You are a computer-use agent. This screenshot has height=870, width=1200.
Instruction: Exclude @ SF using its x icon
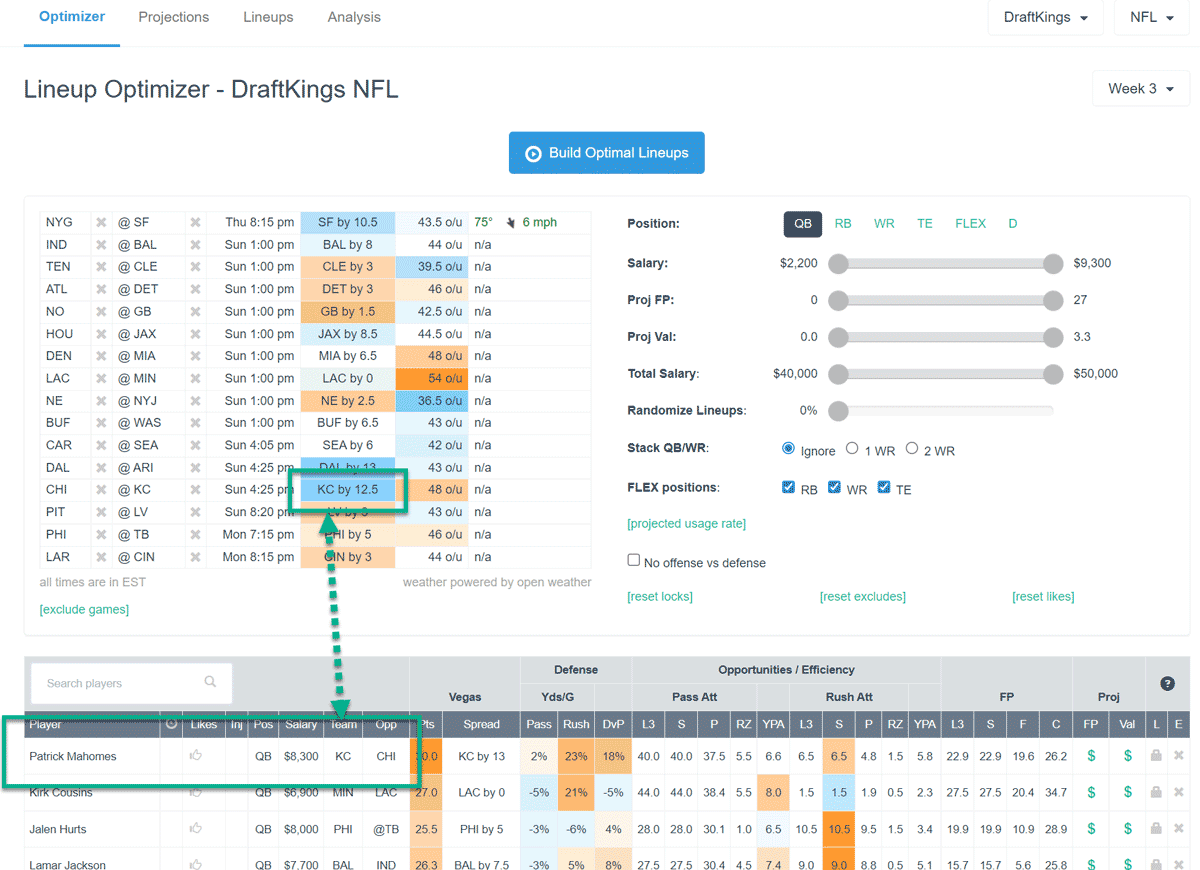coord(196,222)
